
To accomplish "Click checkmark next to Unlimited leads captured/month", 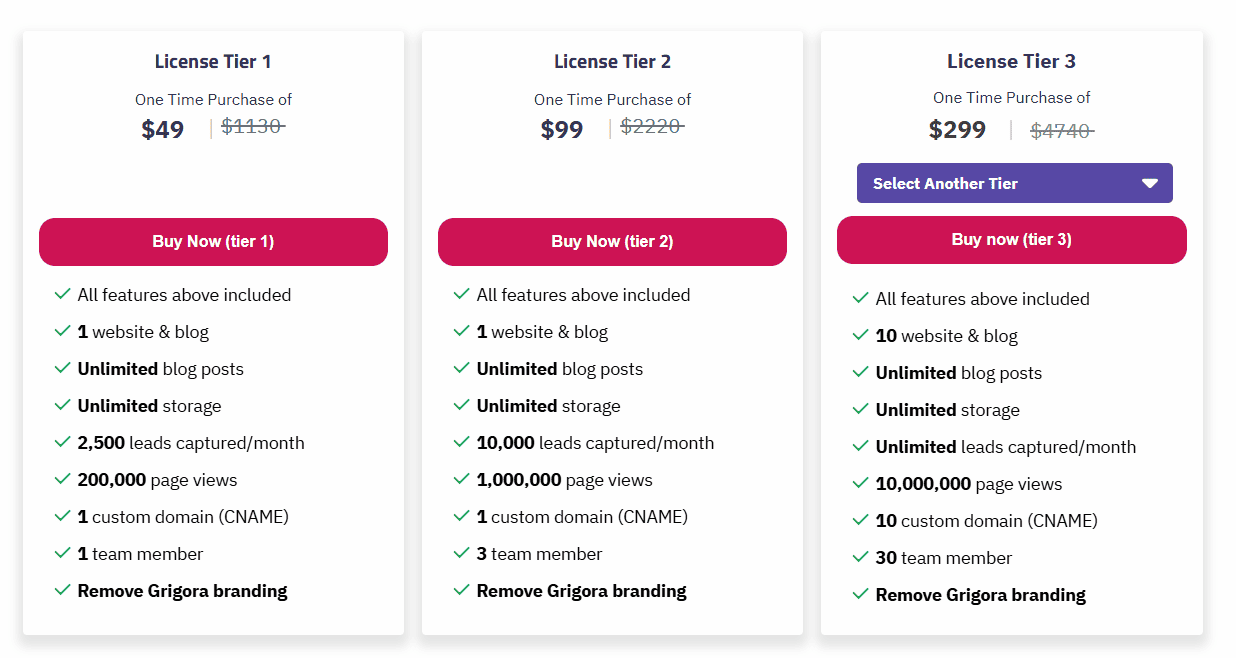I will 861,446.
